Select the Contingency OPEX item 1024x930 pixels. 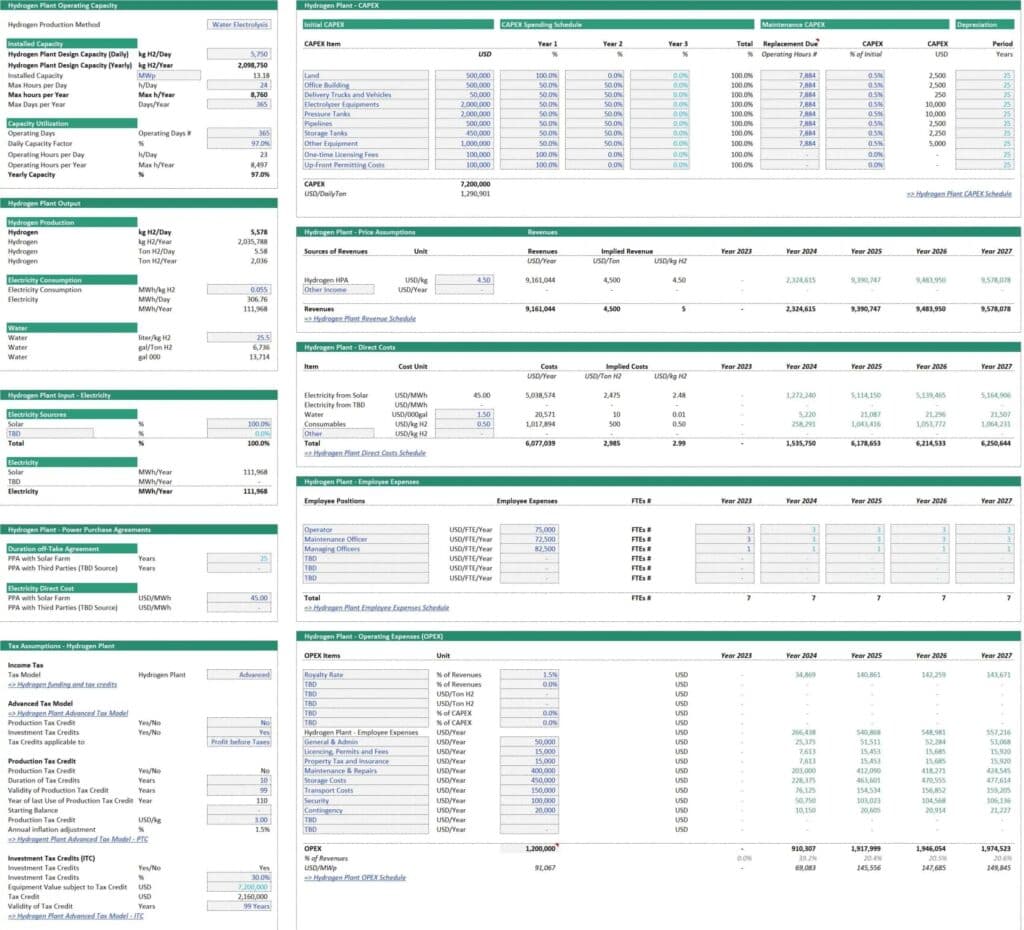[366, 810]
